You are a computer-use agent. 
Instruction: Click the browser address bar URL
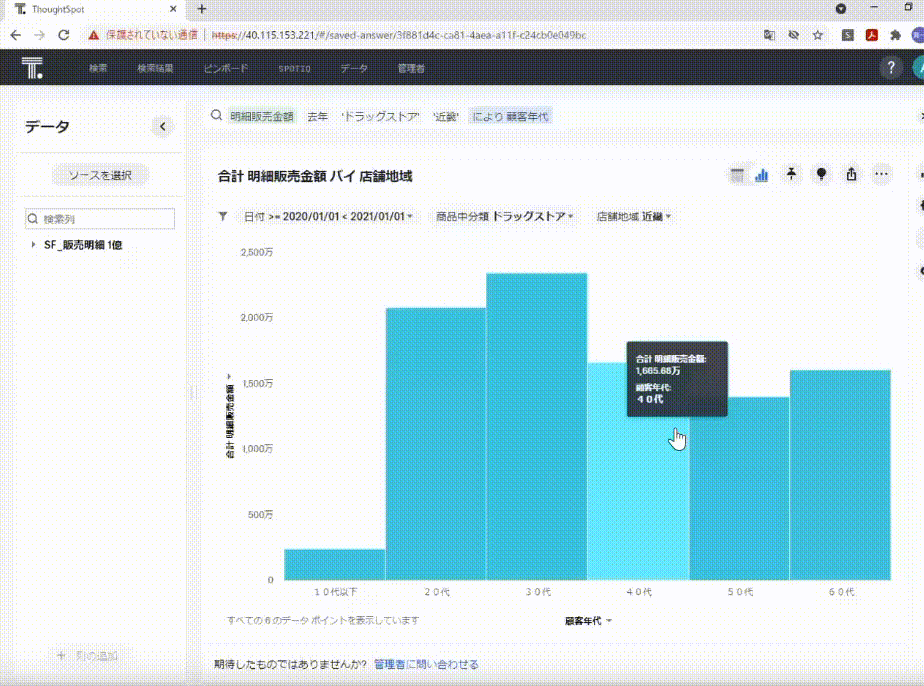pos(399,35)
